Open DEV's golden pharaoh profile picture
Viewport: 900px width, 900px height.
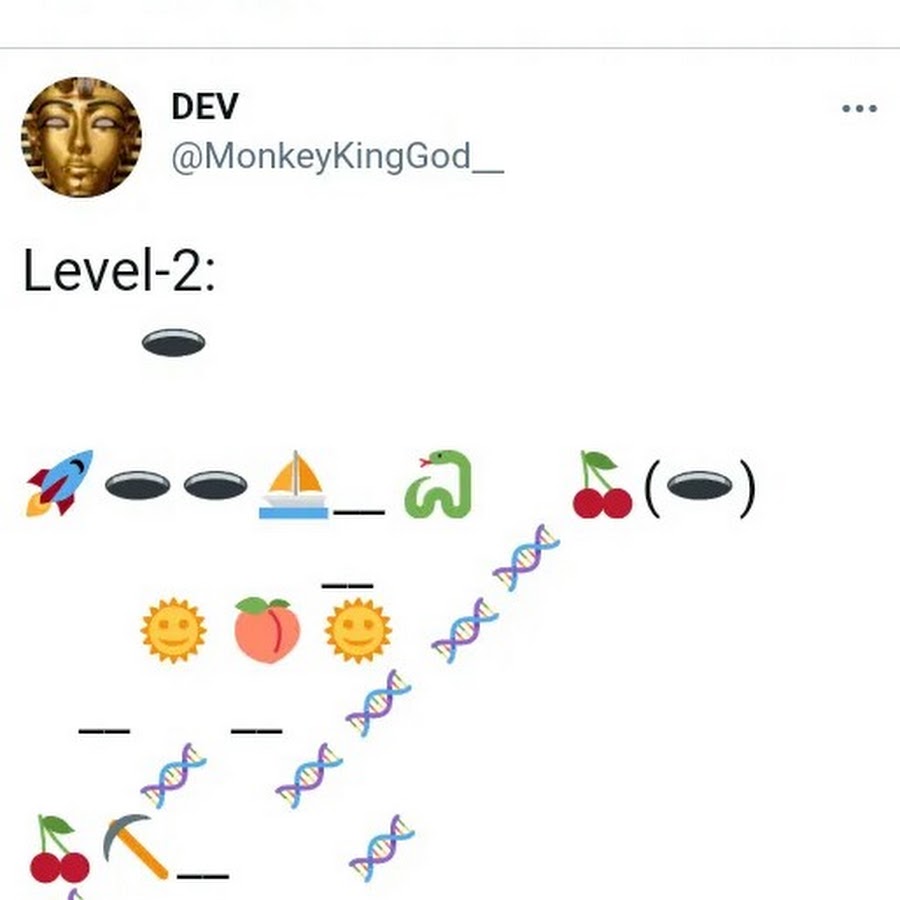click(82, 137)
